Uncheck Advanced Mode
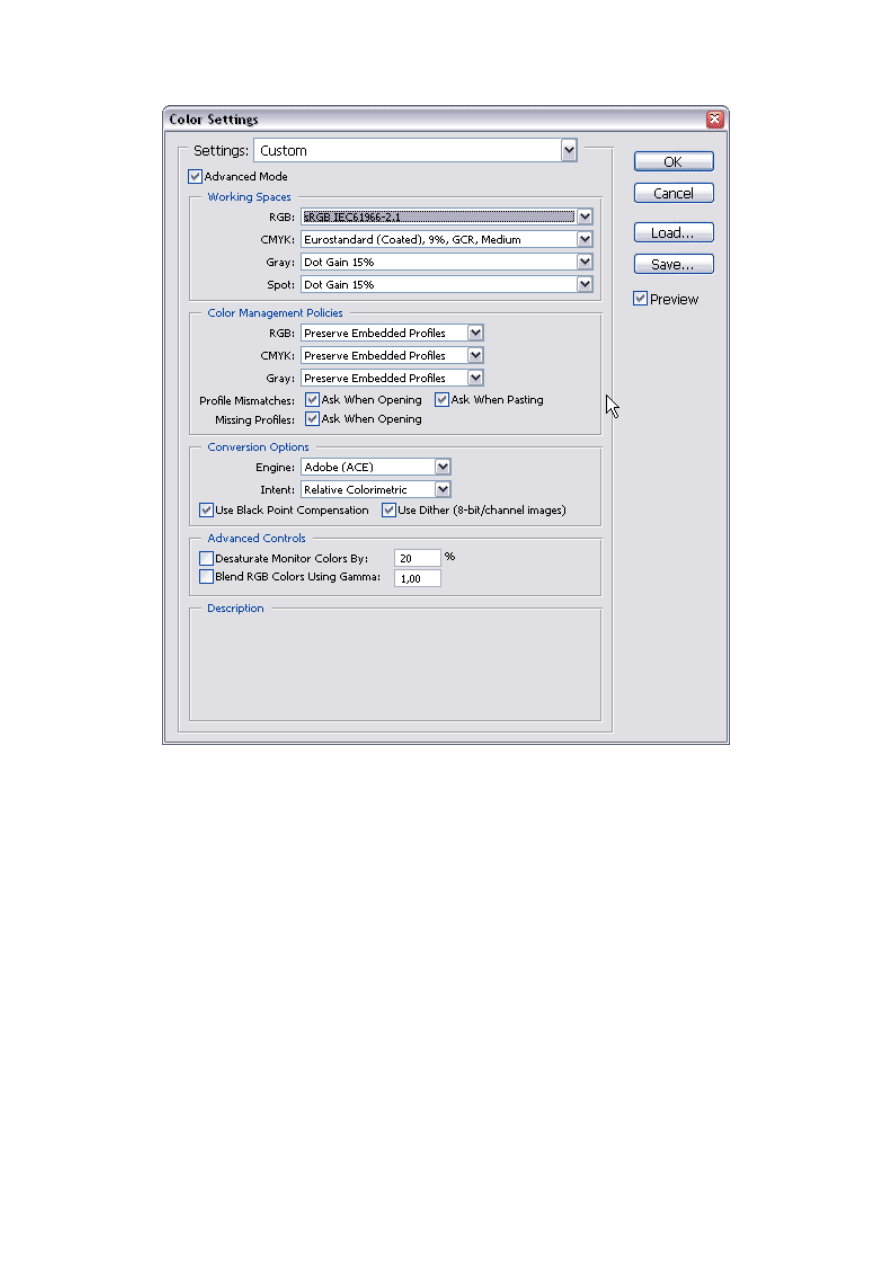The height and width of the screenshot is (1263, 893). 195,177
